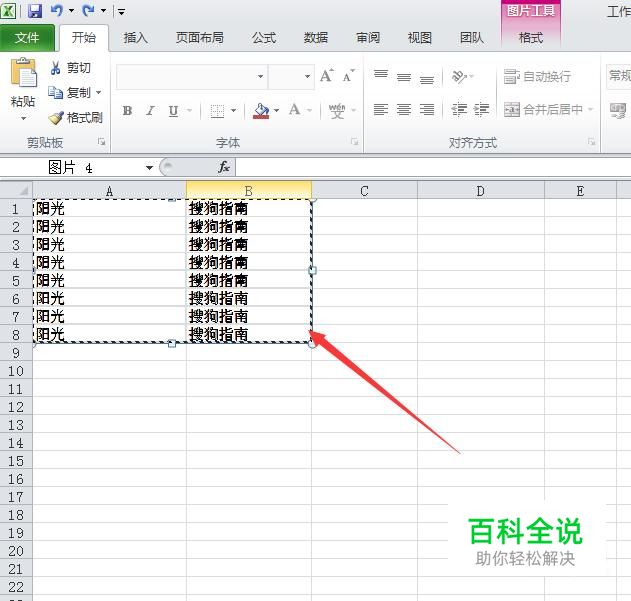
Task: Align text right
Action: [427, 109]
